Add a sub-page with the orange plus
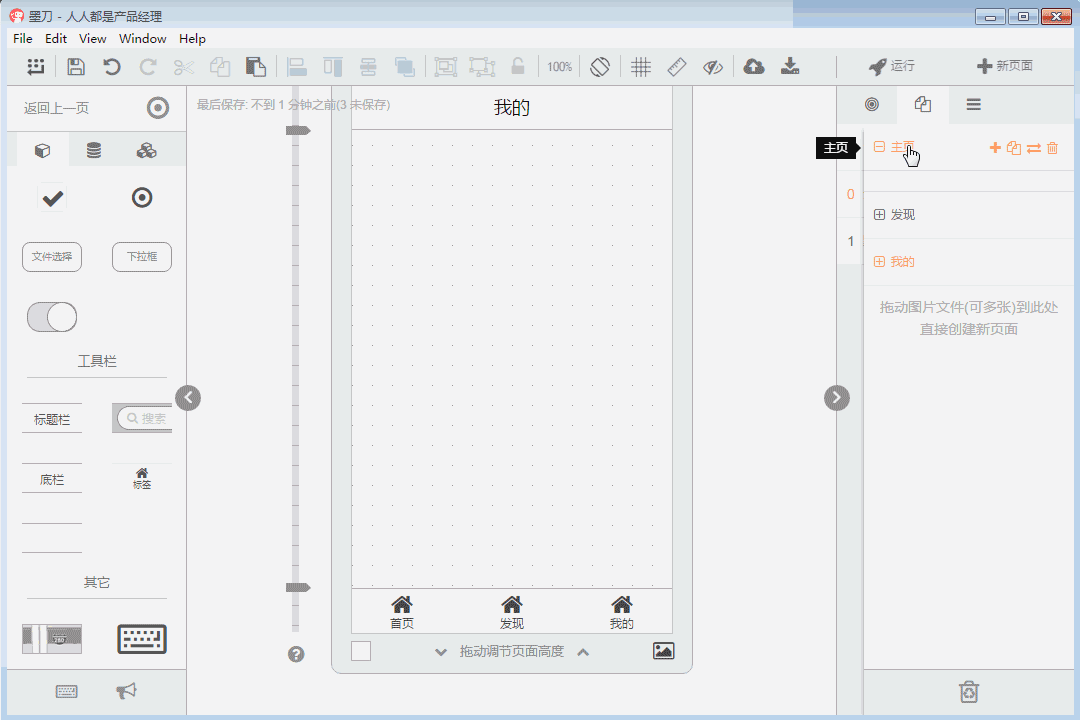The height and width of the screenshot is (720, 1080). [x=995, y=148]
